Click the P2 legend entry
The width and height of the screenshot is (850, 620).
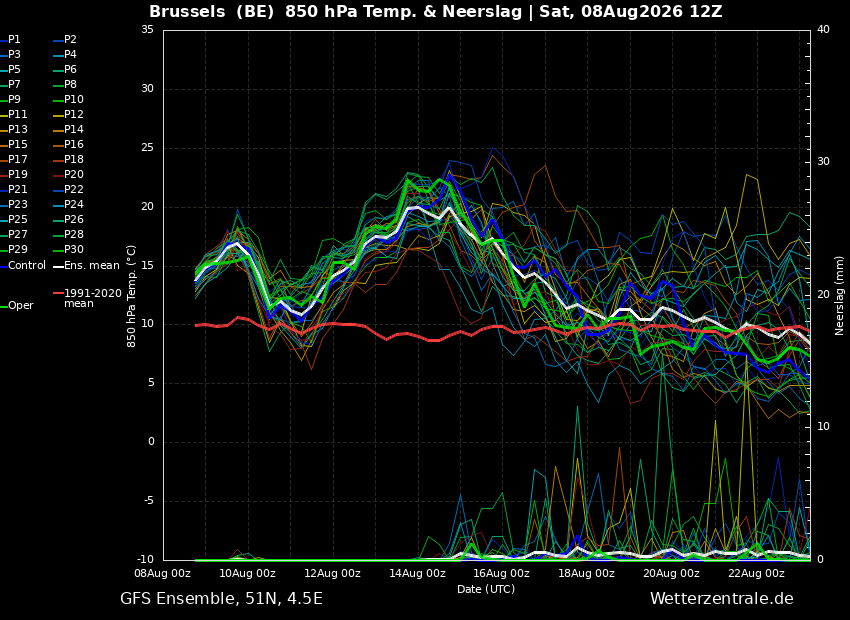[x=65, y=40]
